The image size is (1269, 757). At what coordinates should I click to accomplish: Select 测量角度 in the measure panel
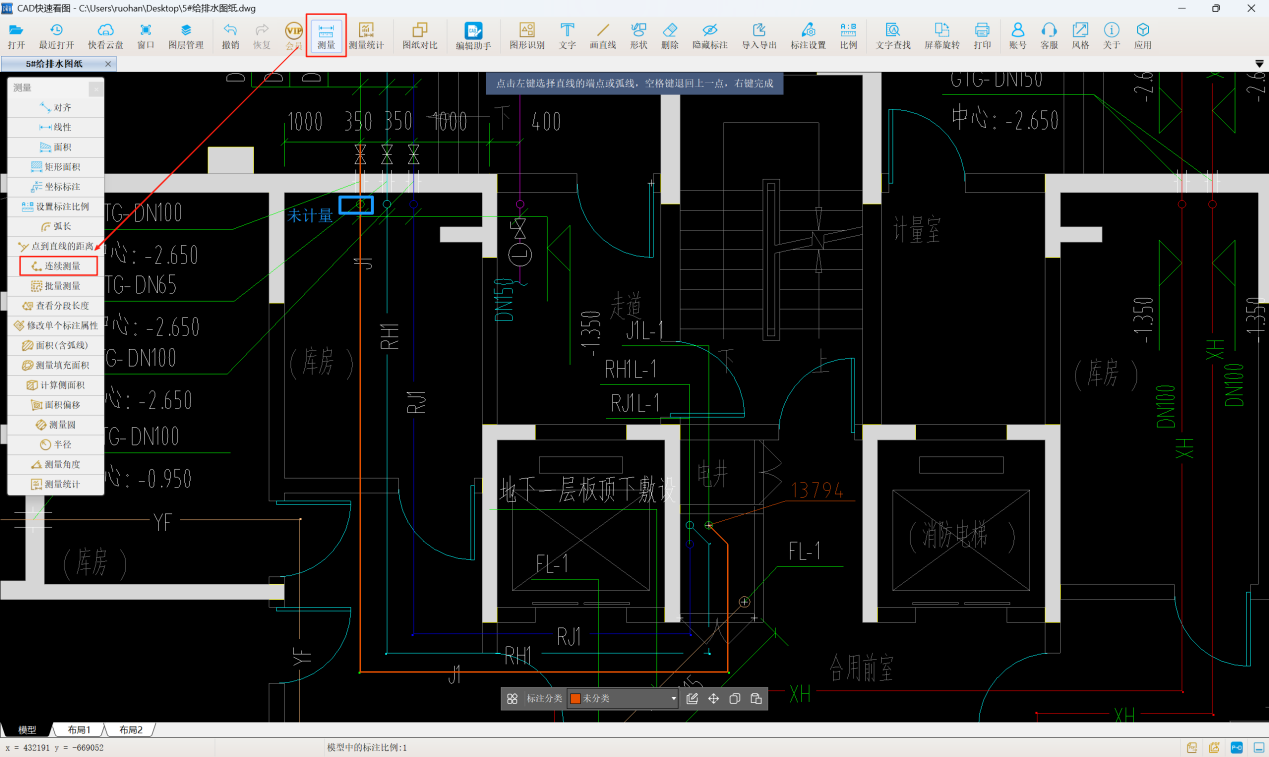coord(56,464)
